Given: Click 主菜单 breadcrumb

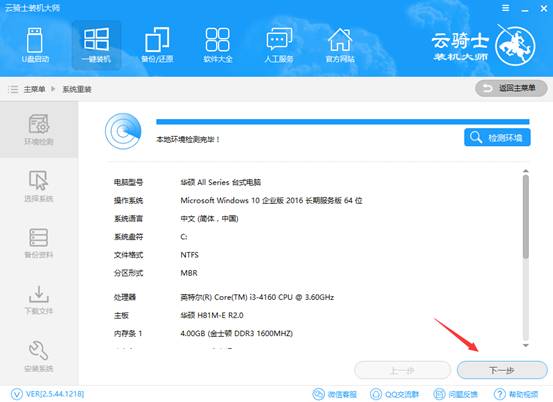Looking at the screenshot, I should [x=34, y=89].
